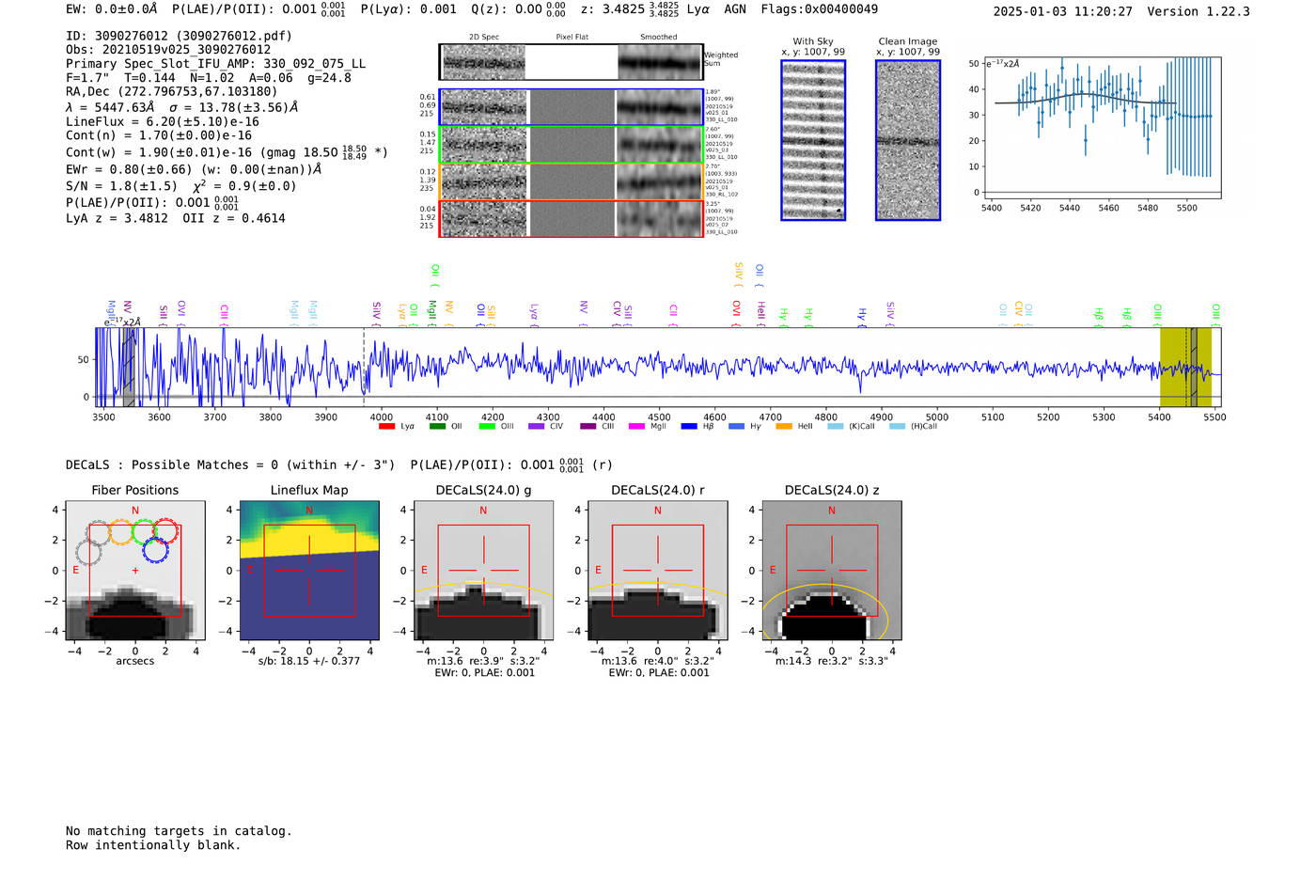1316x896 pixels.
Task: Click the dashed vertical line before 4000 Å
Action: coord(364,367)
